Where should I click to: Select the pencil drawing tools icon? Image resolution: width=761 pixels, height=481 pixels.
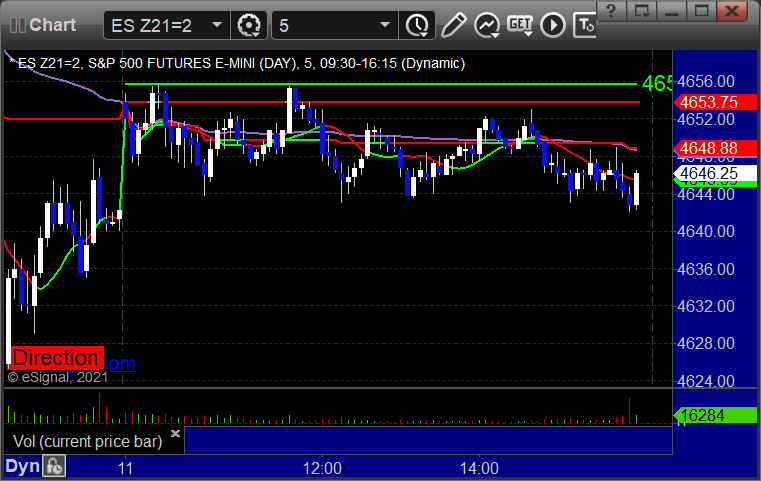click(453, 25)
